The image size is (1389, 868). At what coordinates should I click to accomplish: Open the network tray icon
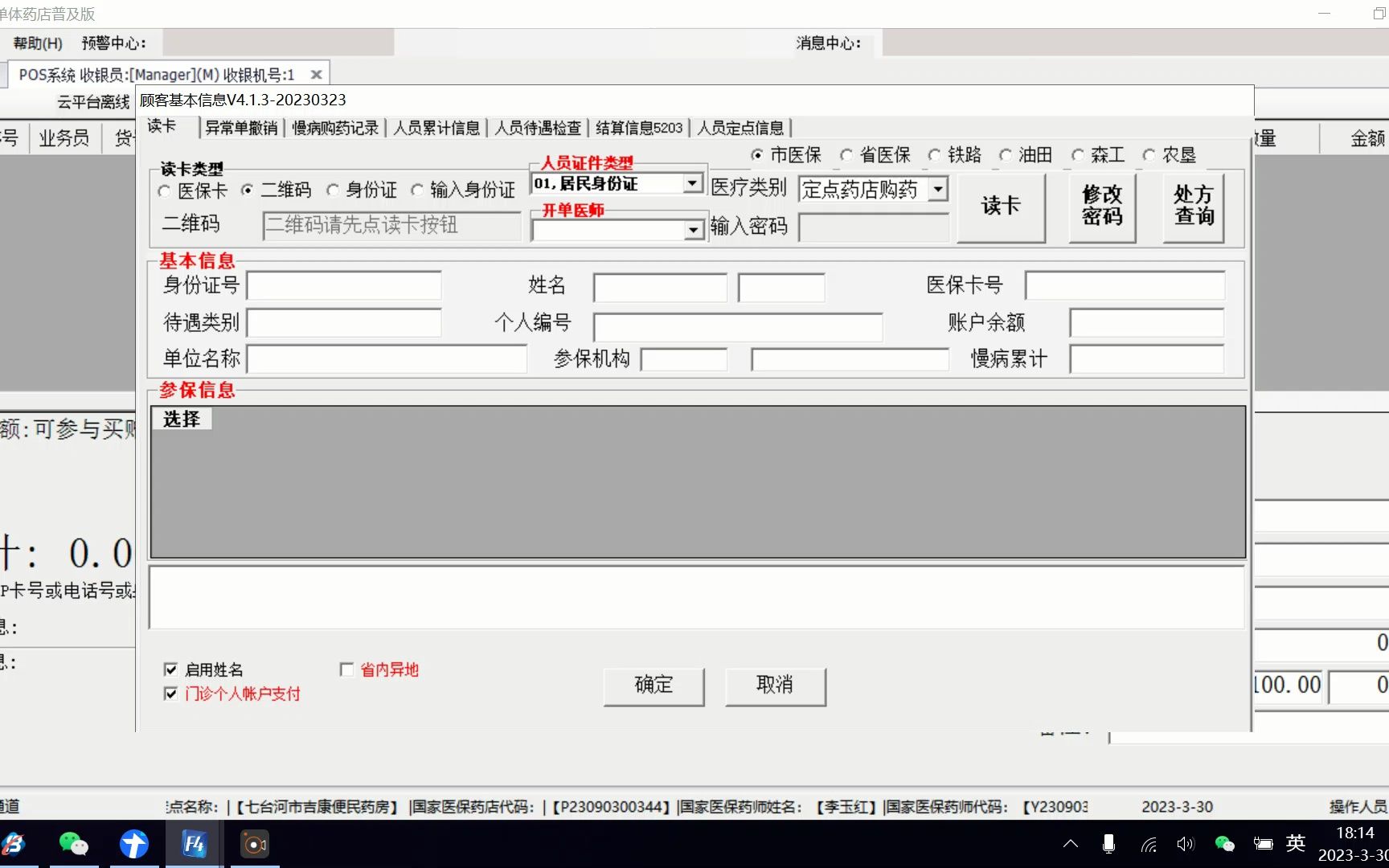point(1149,844)
